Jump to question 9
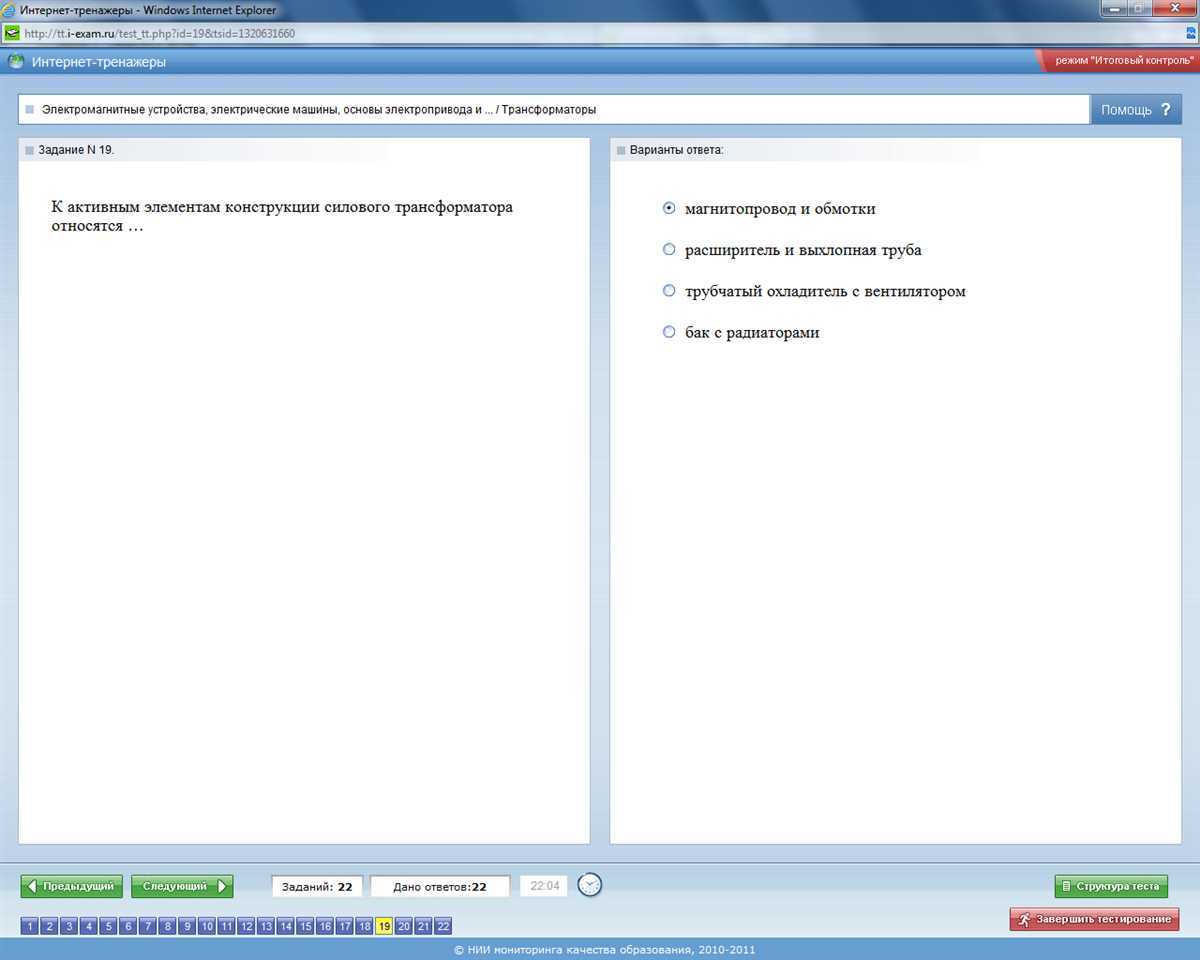Screen dimensions: 1200x960 [187, 926]
